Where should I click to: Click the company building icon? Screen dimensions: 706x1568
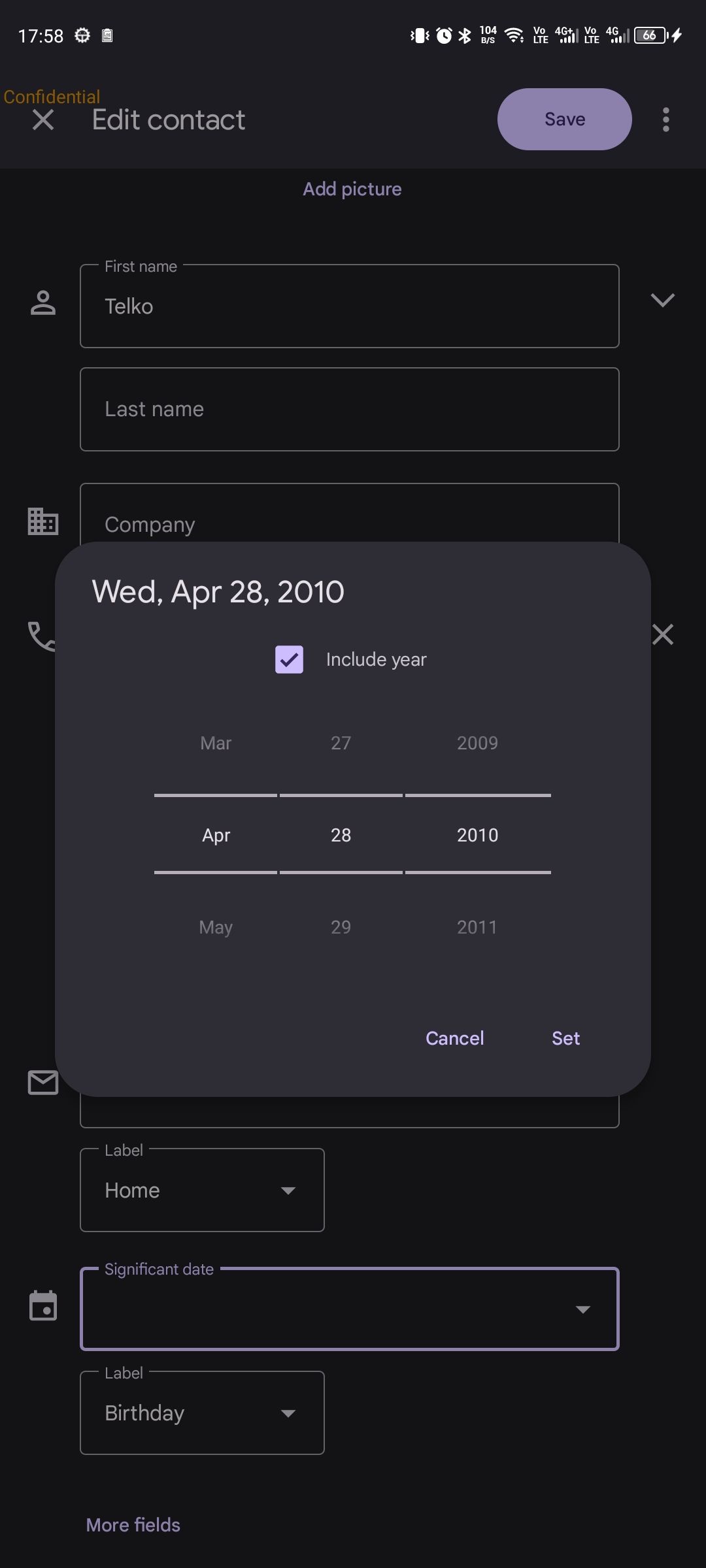(x=42, y=521)
